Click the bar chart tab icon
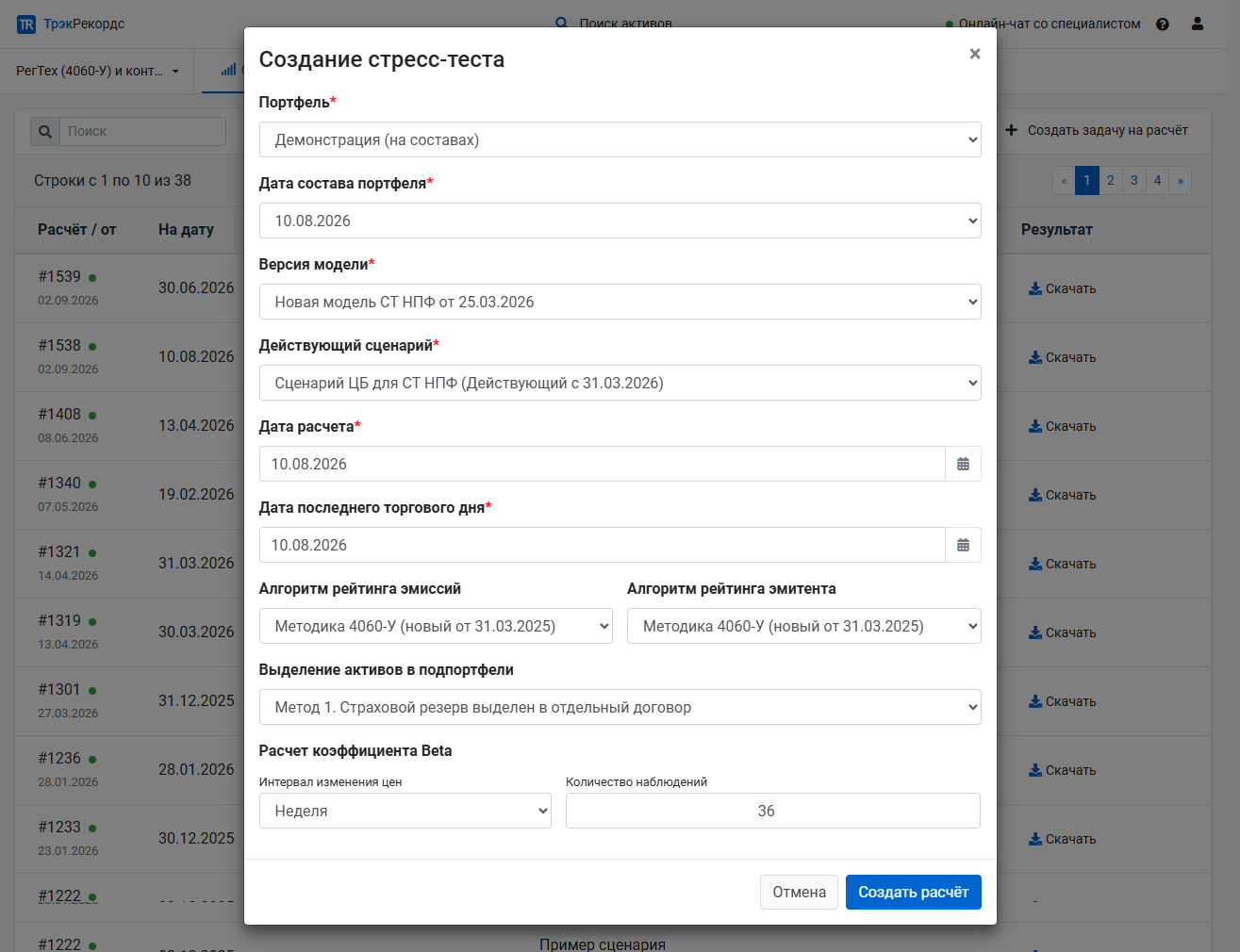Image resolution: width=1240 pixels, height=952 pixels. (x=228, y=70)
